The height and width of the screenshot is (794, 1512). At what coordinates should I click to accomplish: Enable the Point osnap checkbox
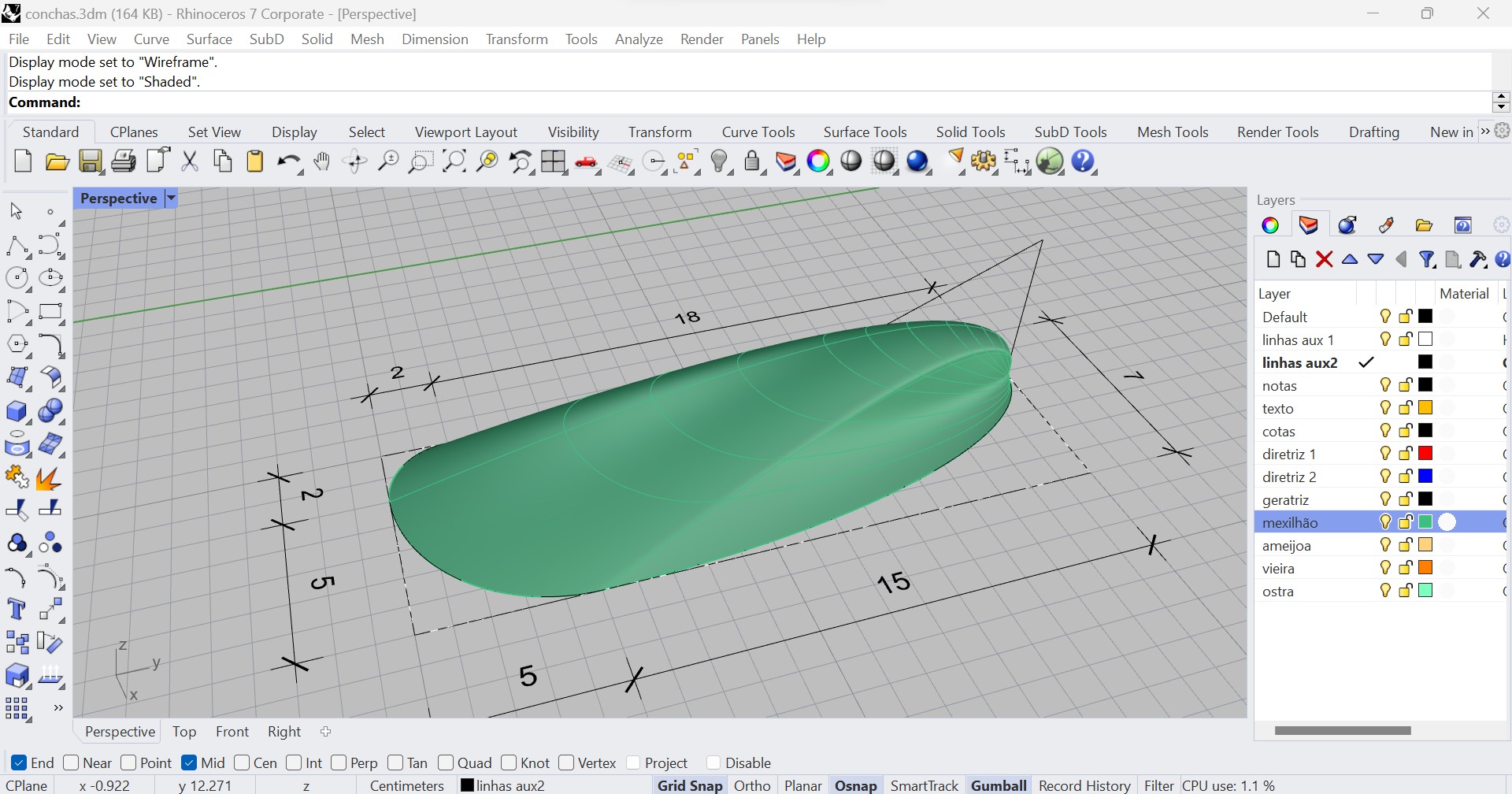tap(128, 762)
